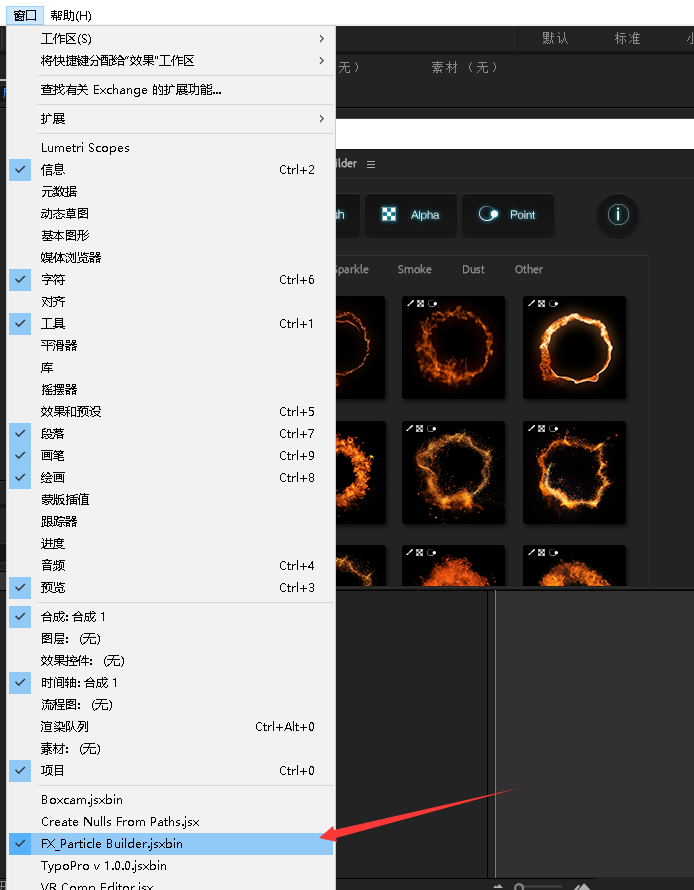Viewport: 694px width, 890px height.
Task: Open the 渲染队列 panel
Action: (171, 727)
